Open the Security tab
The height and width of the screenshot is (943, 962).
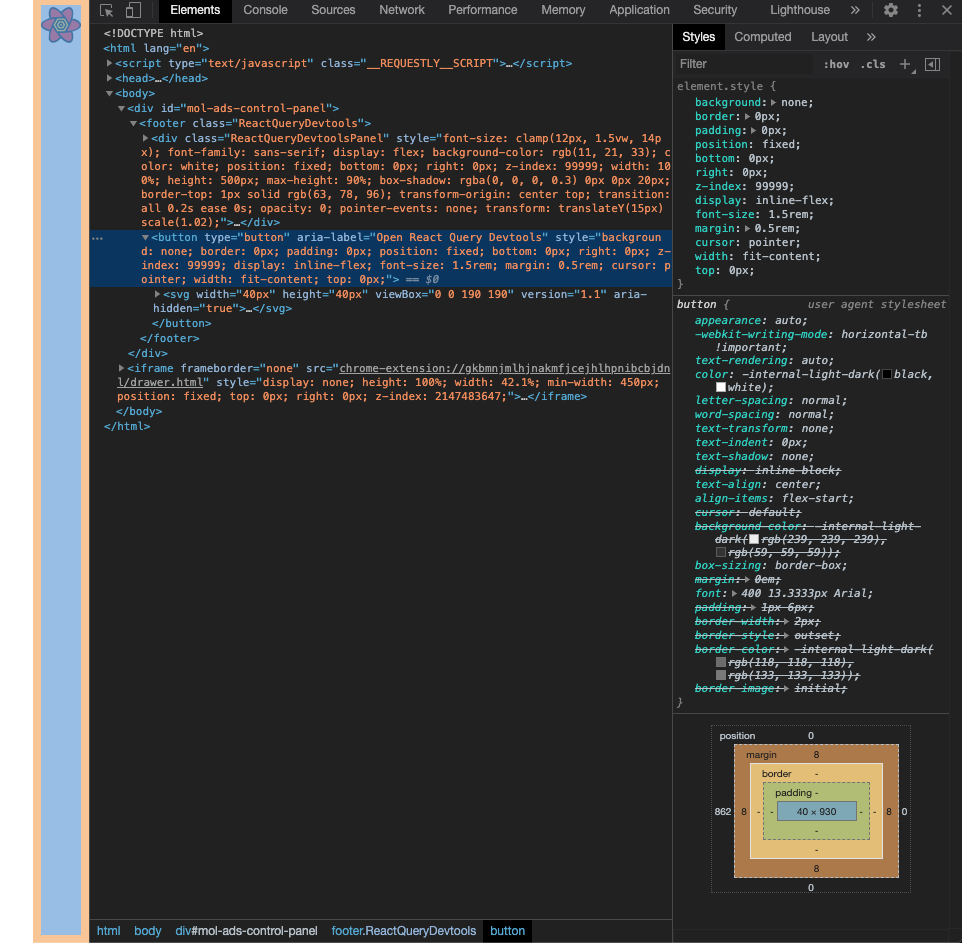(715, 10)
